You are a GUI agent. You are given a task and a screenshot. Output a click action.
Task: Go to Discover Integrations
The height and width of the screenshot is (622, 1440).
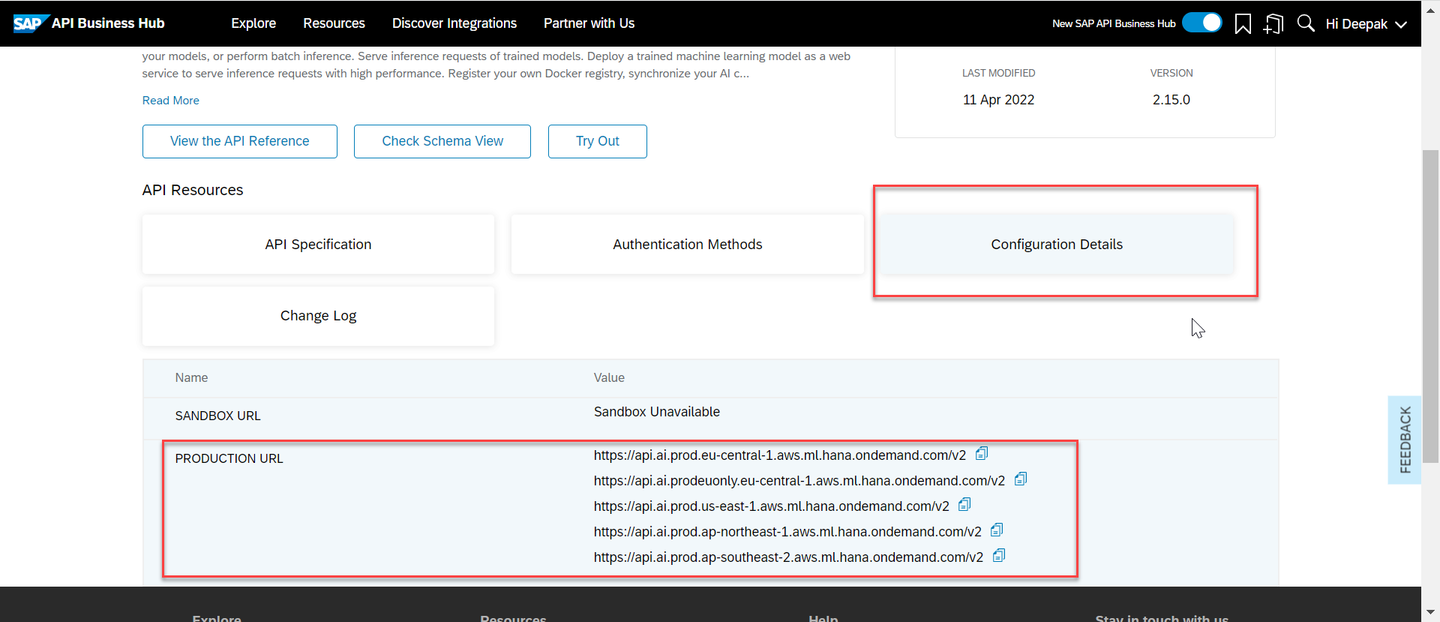(x=454, y=23)
